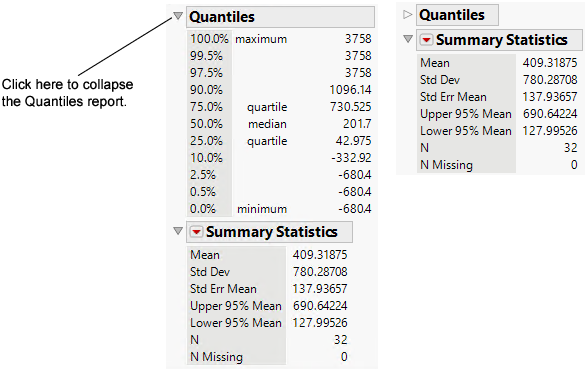Click Std Err Mean value 137.93657 in right panel
This screenshot has height=371, width=587.
550,97
